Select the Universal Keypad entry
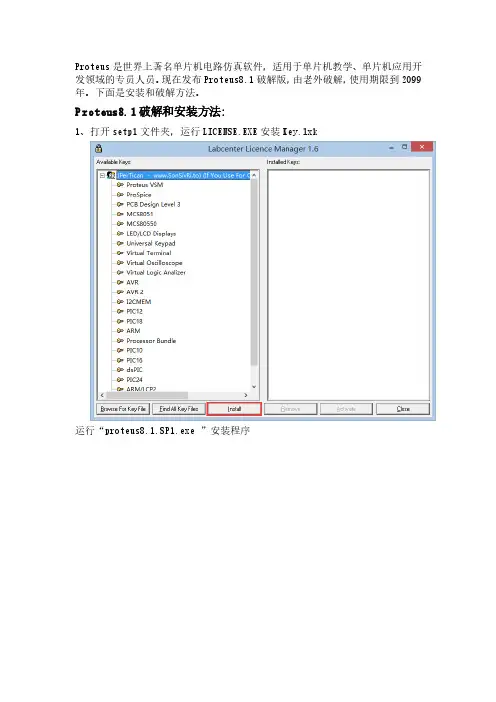 click(x=151, y=244)
